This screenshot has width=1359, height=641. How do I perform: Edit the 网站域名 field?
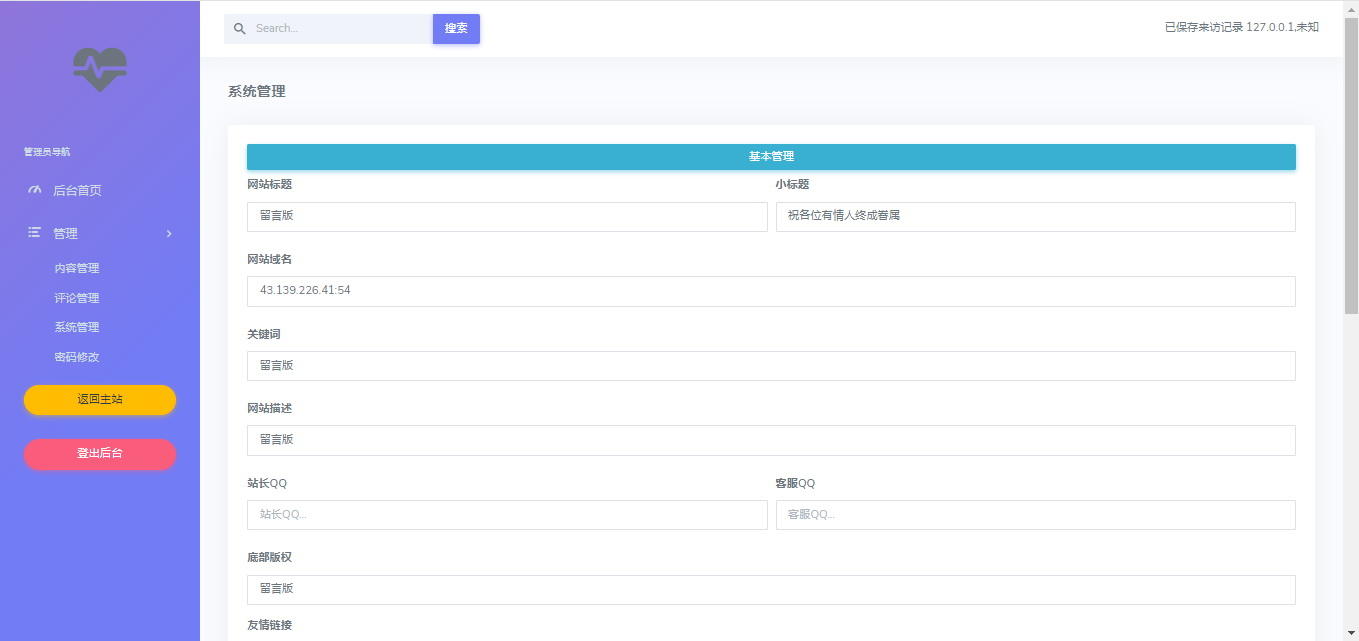coord(771,291)
